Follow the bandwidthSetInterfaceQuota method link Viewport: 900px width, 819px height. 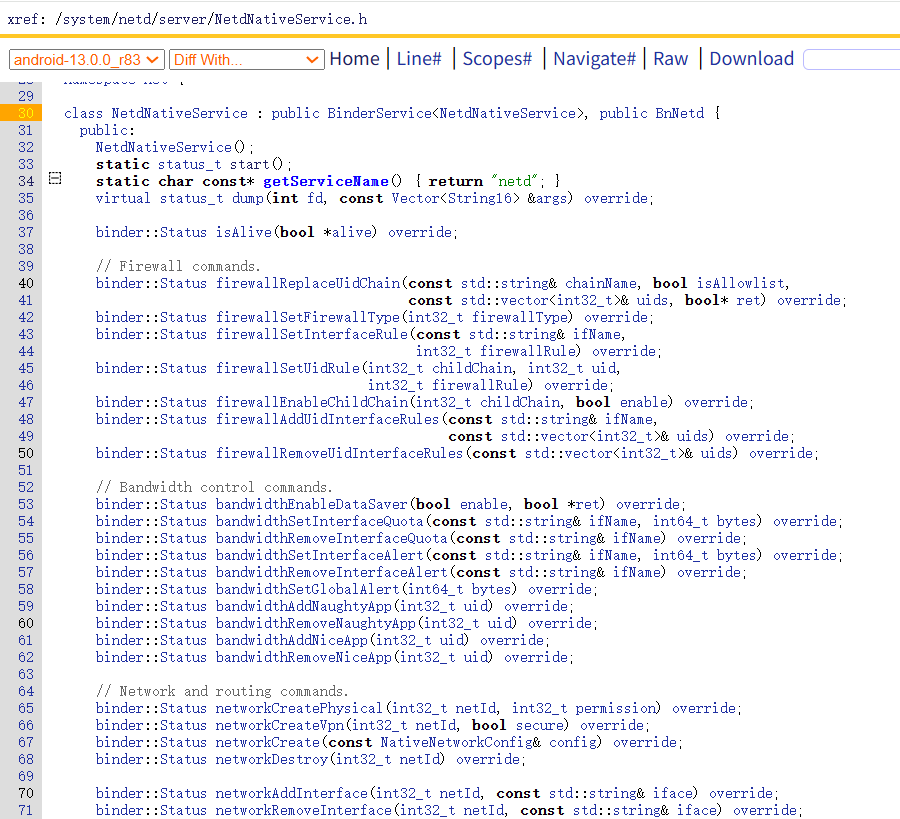320,521
